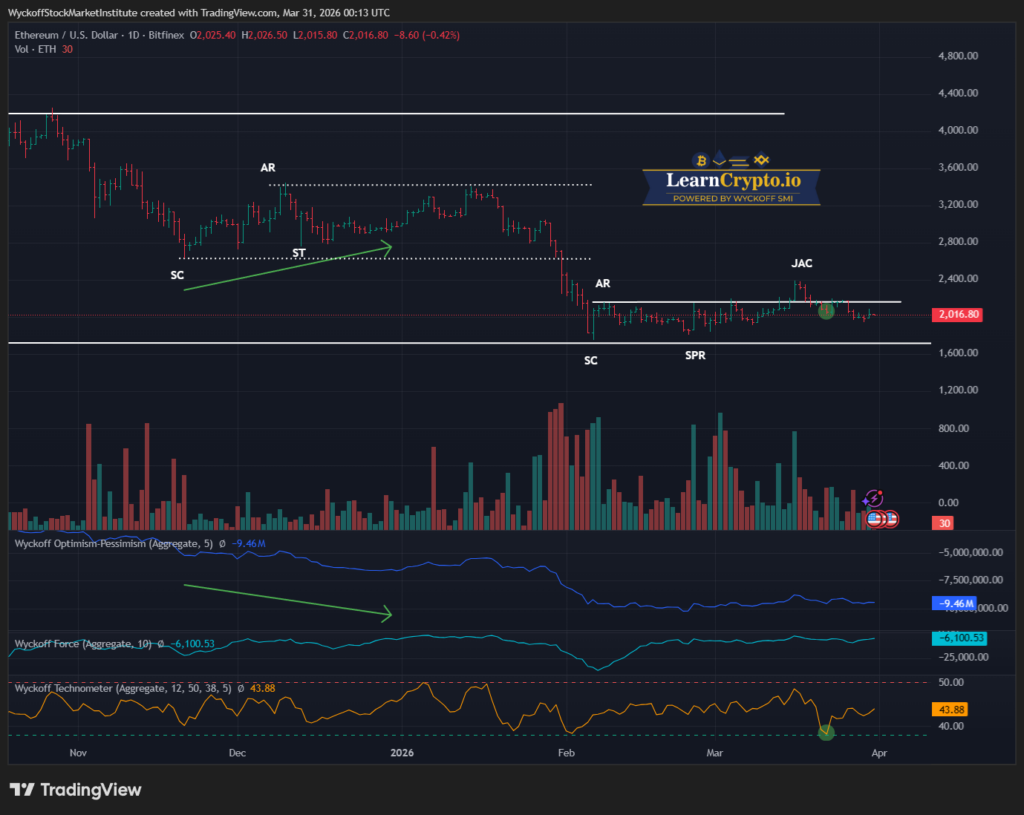1024x815 pixels.
Task: Click the crossed-pickaxes icon in the LearnCrypto banner
Action: tap(760, 159)
